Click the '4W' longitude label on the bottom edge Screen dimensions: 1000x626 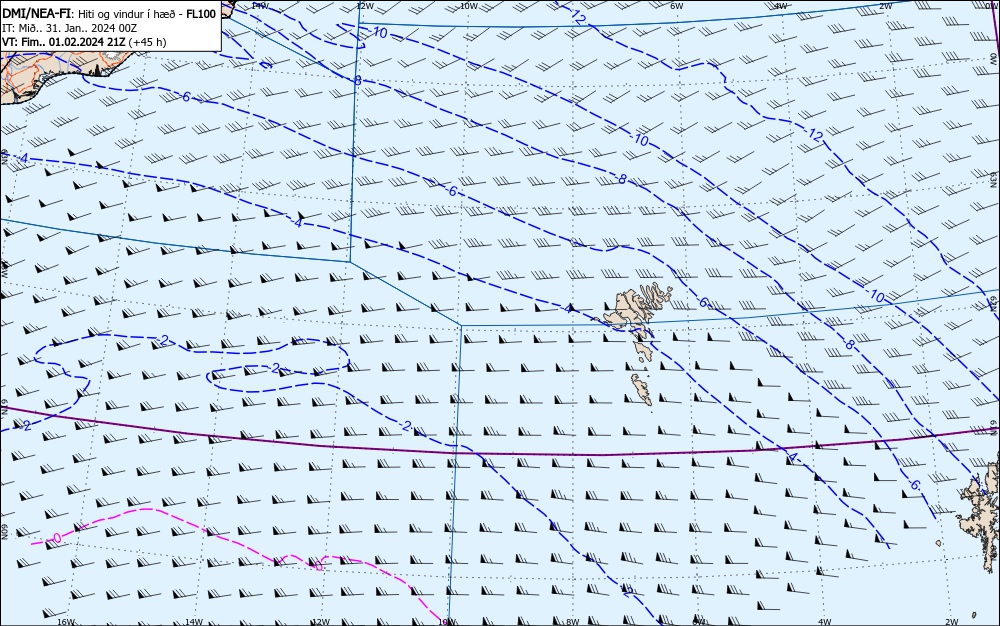click(x=824, y=622)
